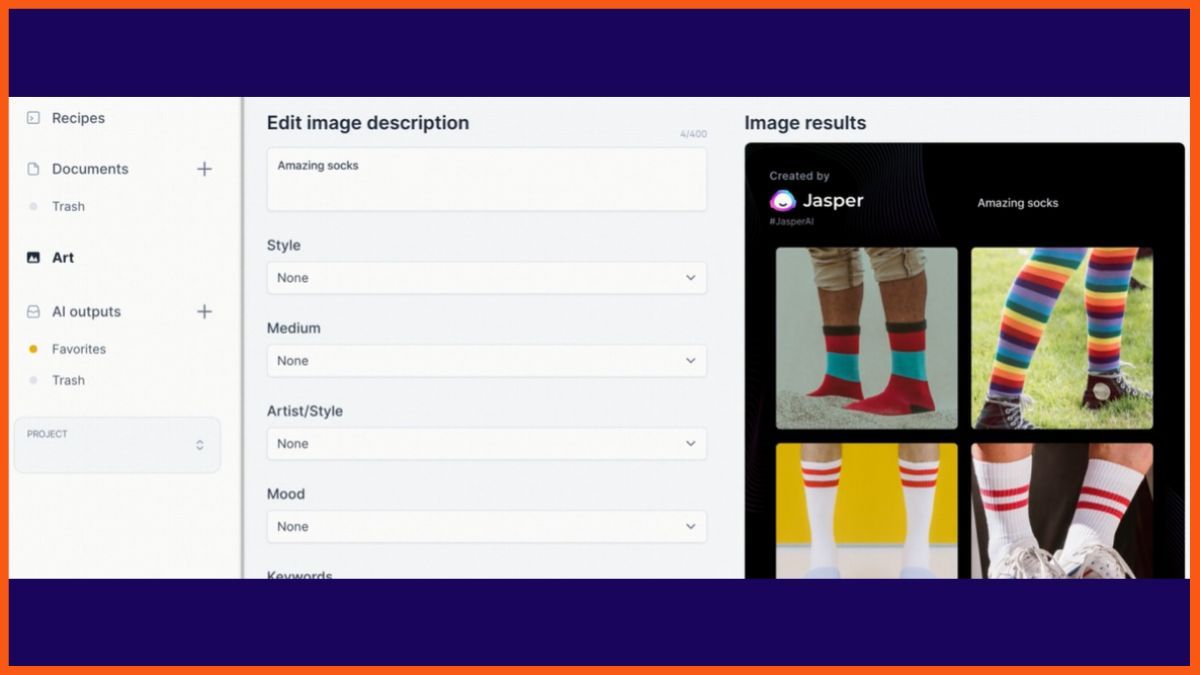Click the Recipes terminal icon

(x=33, y=118)
